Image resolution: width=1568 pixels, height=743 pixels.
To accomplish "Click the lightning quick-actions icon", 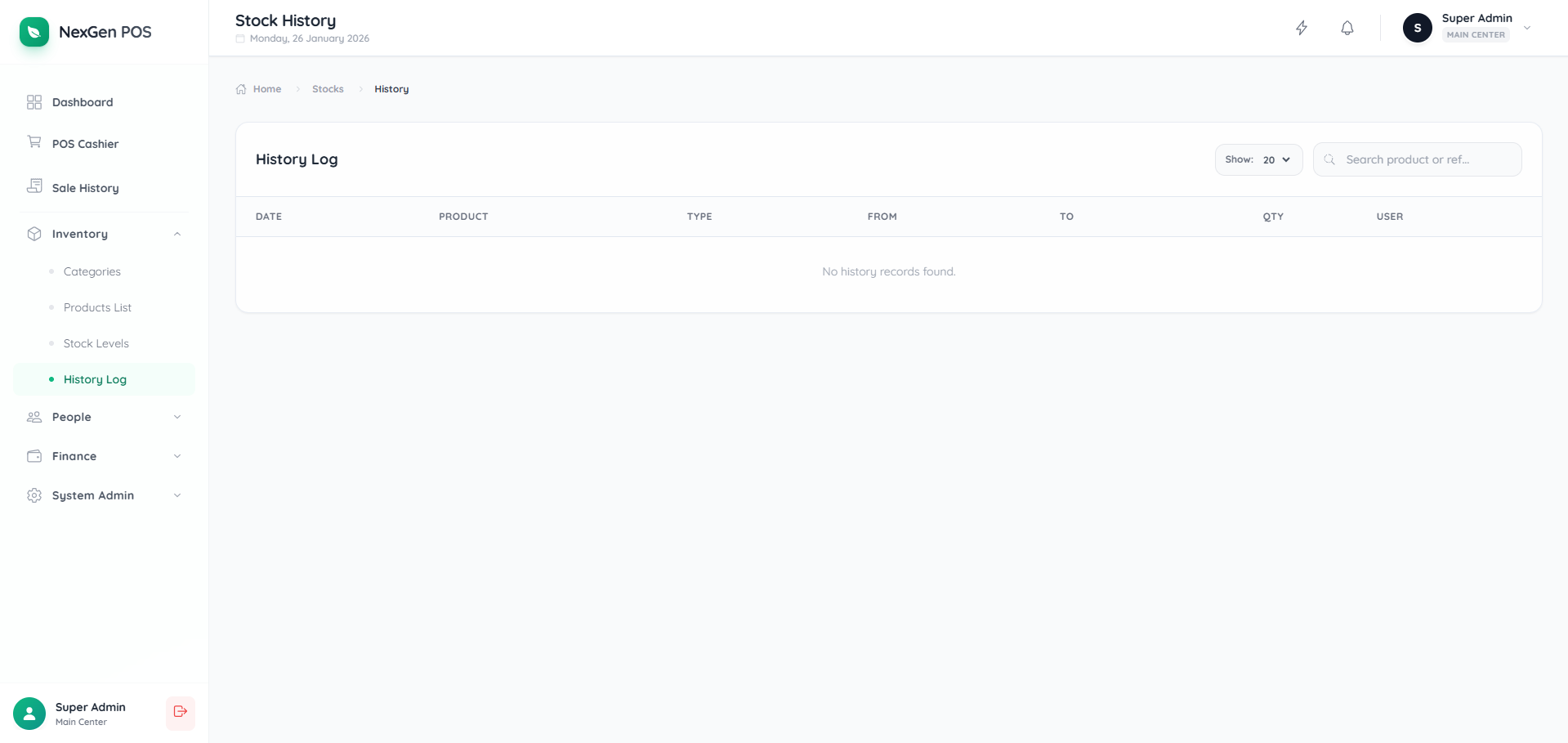I will (x=1301, y=27).
